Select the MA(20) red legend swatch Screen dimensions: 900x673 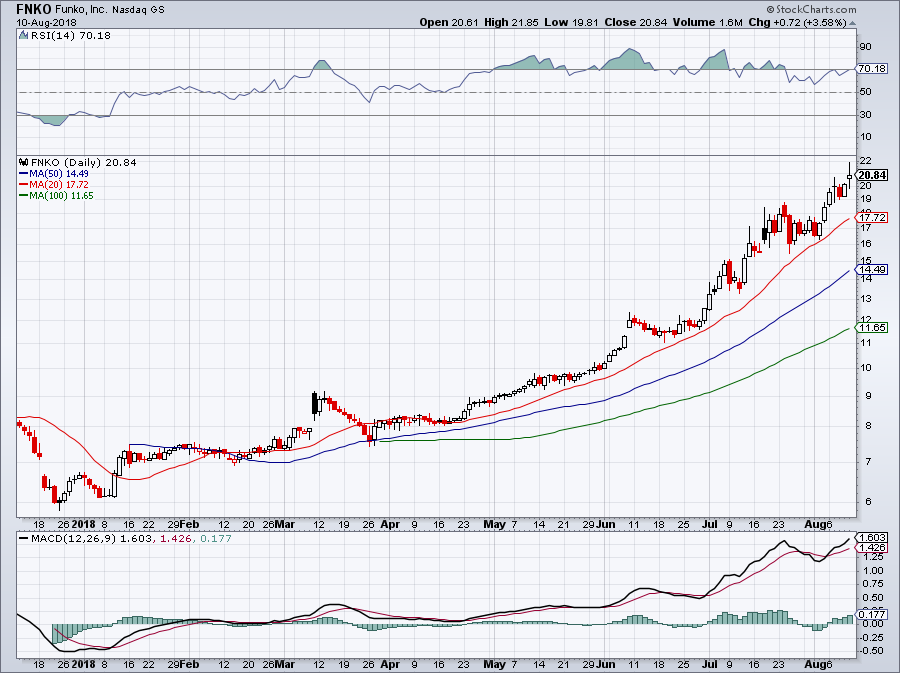[23, 185]
